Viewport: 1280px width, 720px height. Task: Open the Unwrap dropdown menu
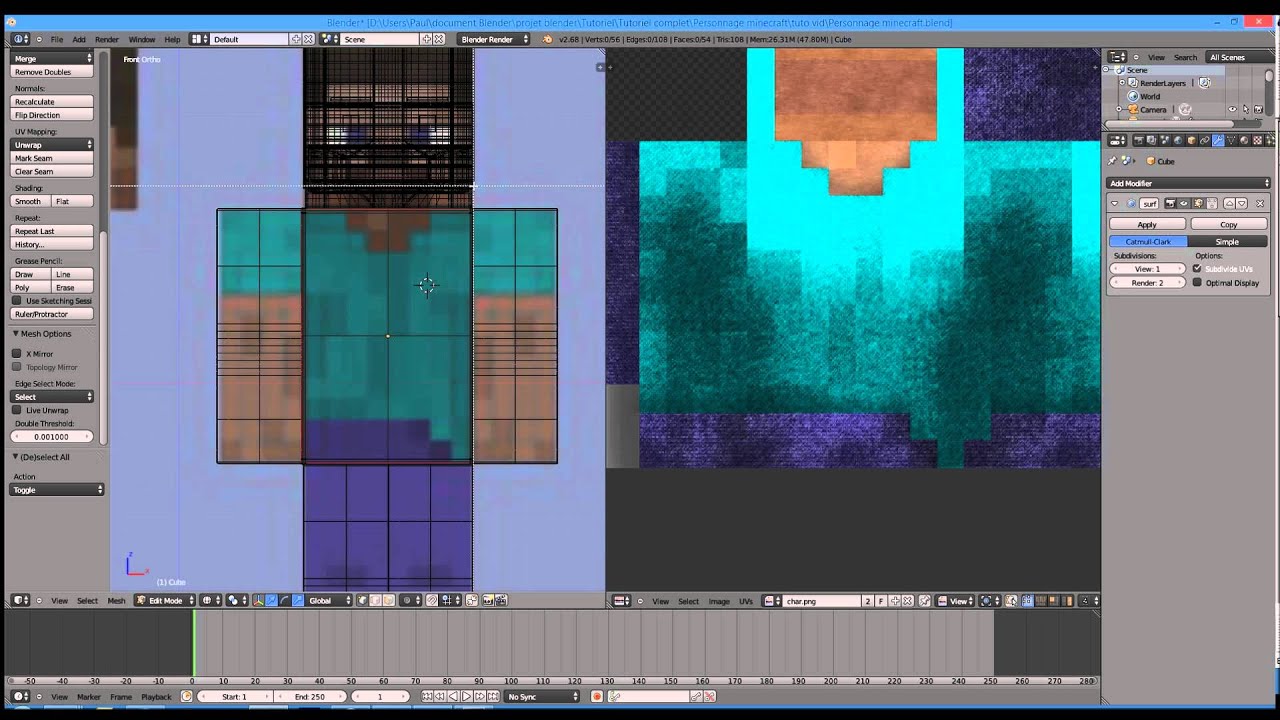click(52, 145)
